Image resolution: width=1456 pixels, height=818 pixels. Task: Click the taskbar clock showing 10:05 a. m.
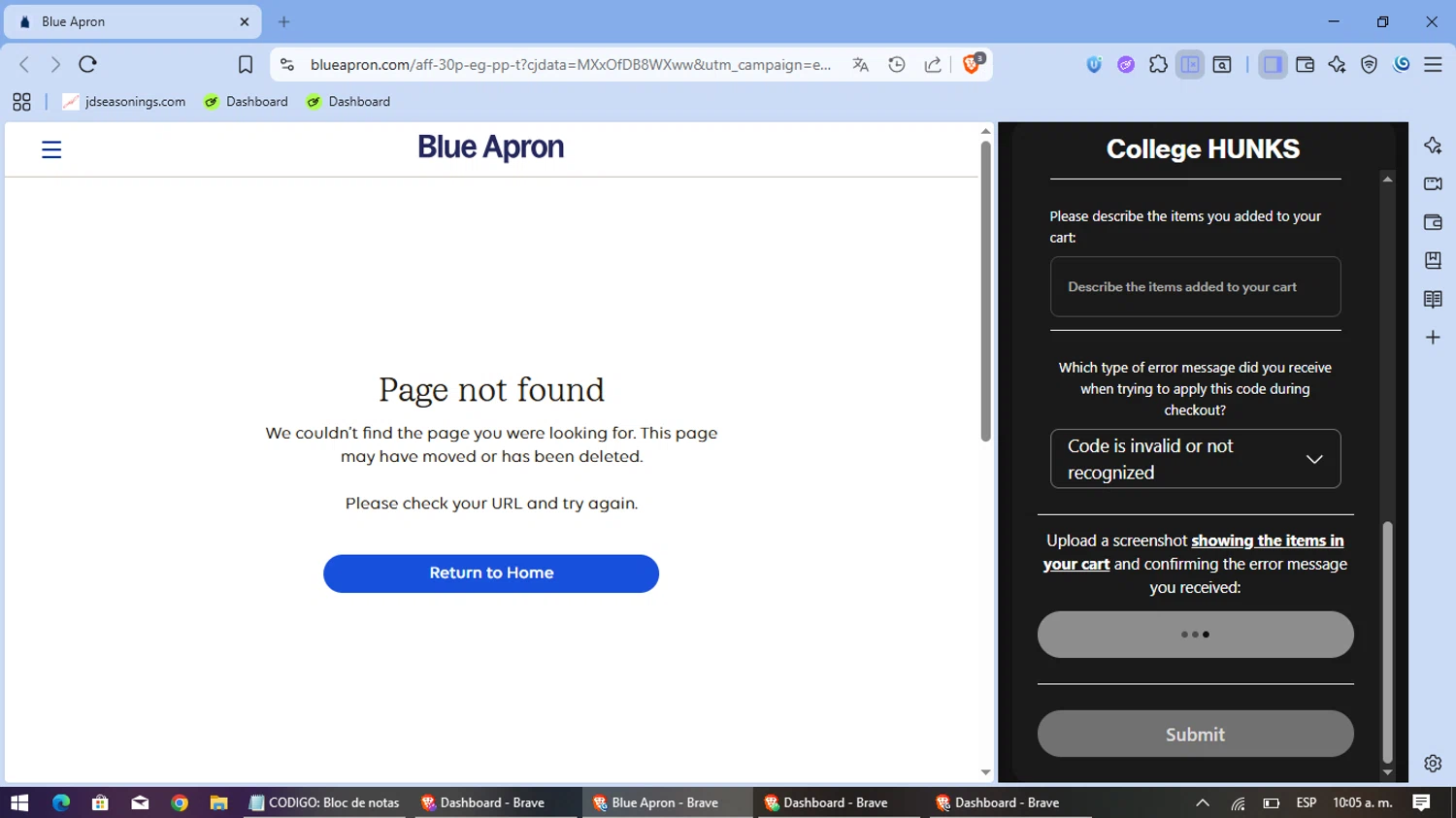[x=1363, y=802]
